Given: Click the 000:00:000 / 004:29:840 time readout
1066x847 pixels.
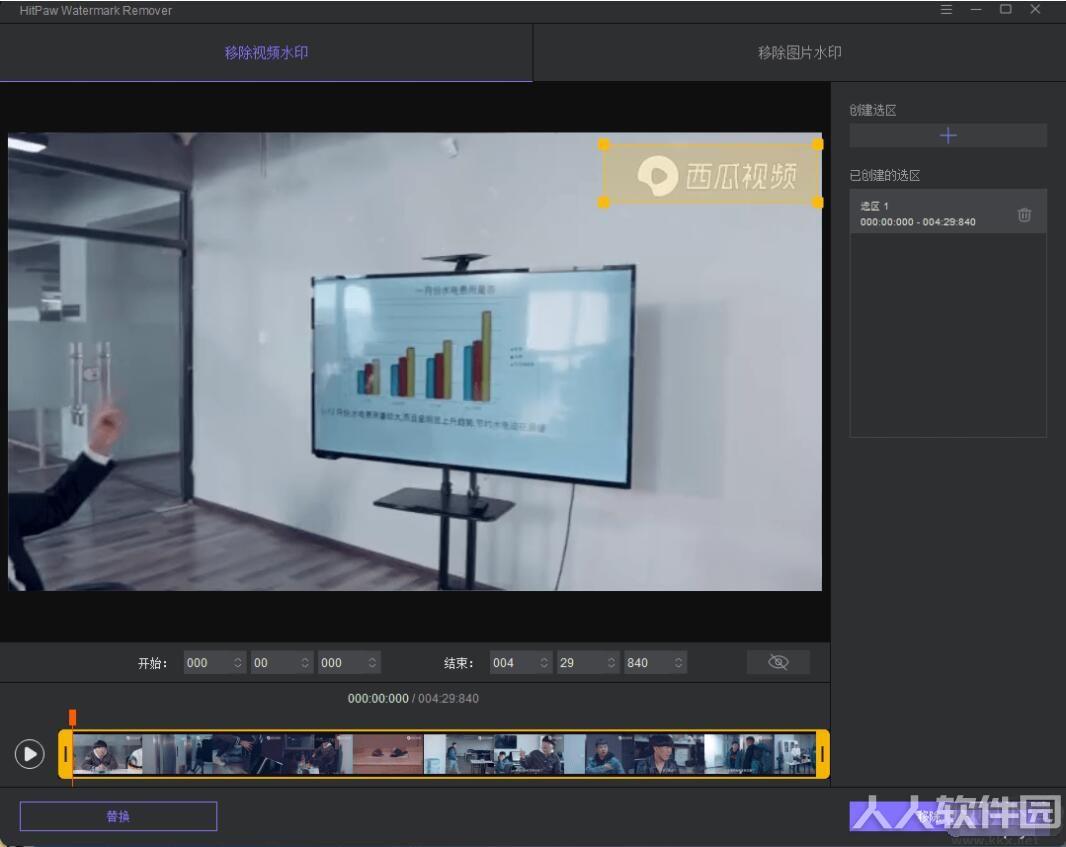Looking at the screenshot, I should pos(413,699).
